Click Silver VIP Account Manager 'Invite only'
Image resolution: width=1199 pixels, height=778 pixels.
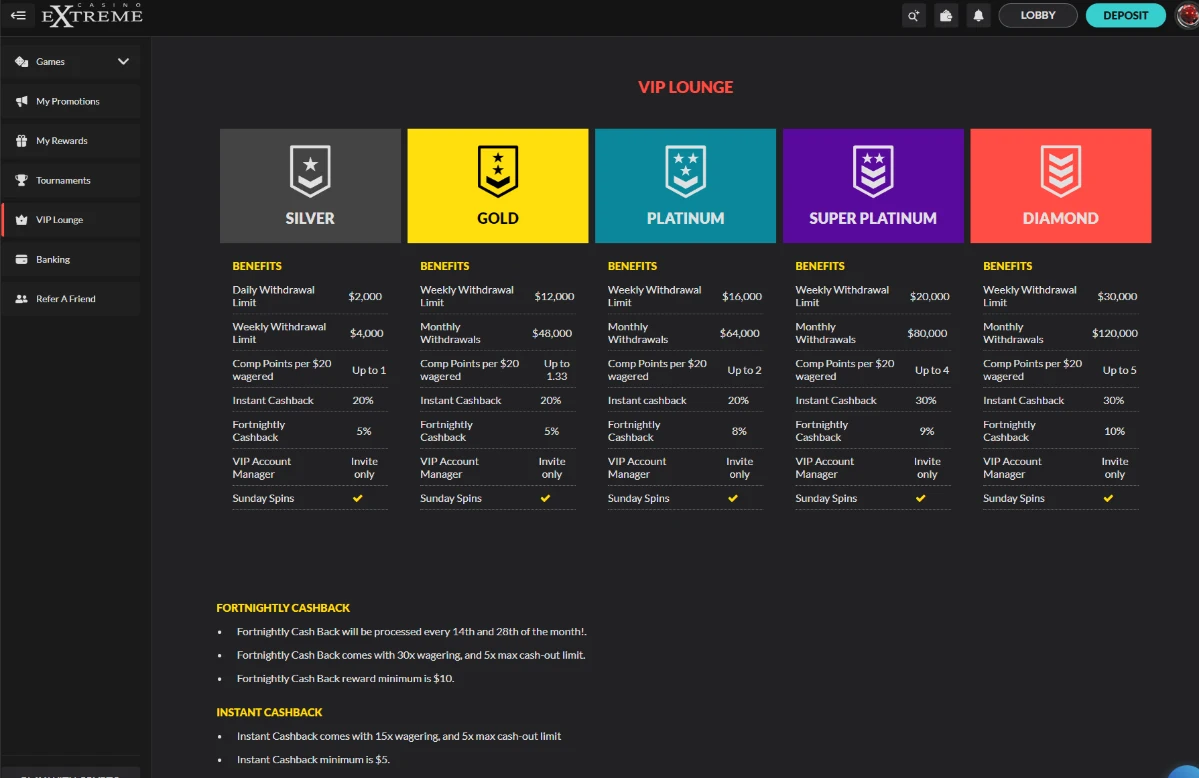pos(364,468)
